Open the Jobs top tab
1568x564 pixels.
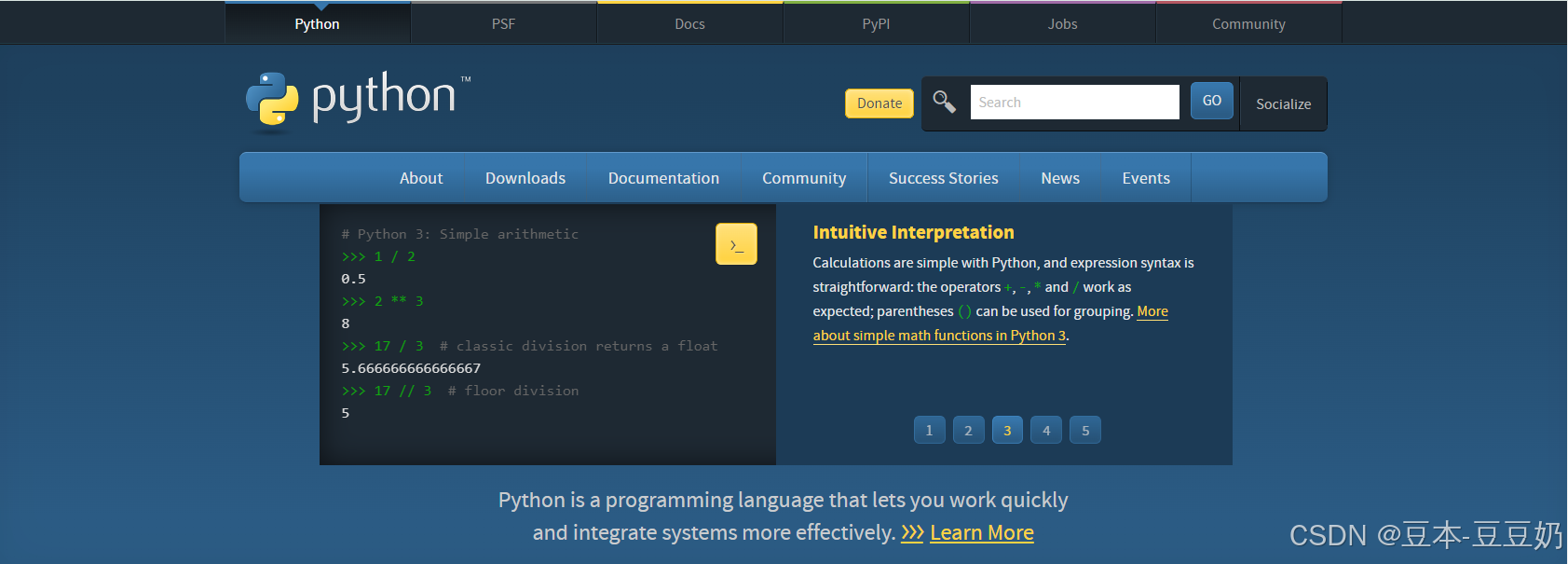point(1063,23)
